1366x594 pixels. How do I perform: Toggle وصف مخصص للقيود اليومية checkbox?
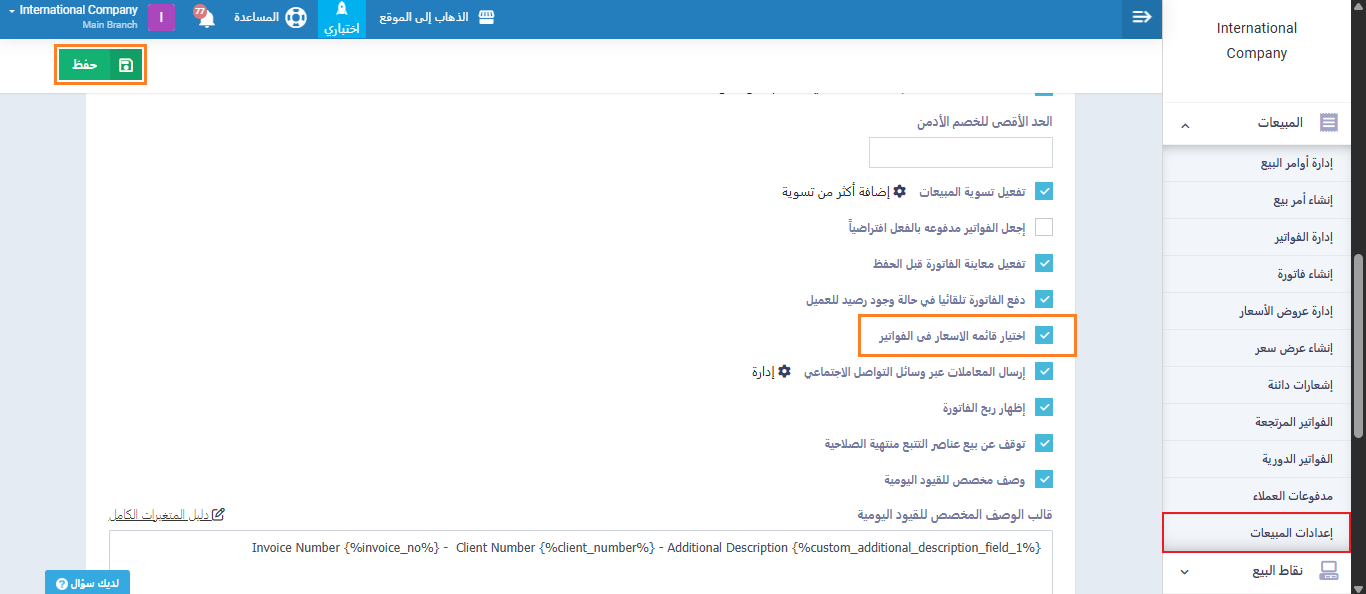pos(1044,479)
